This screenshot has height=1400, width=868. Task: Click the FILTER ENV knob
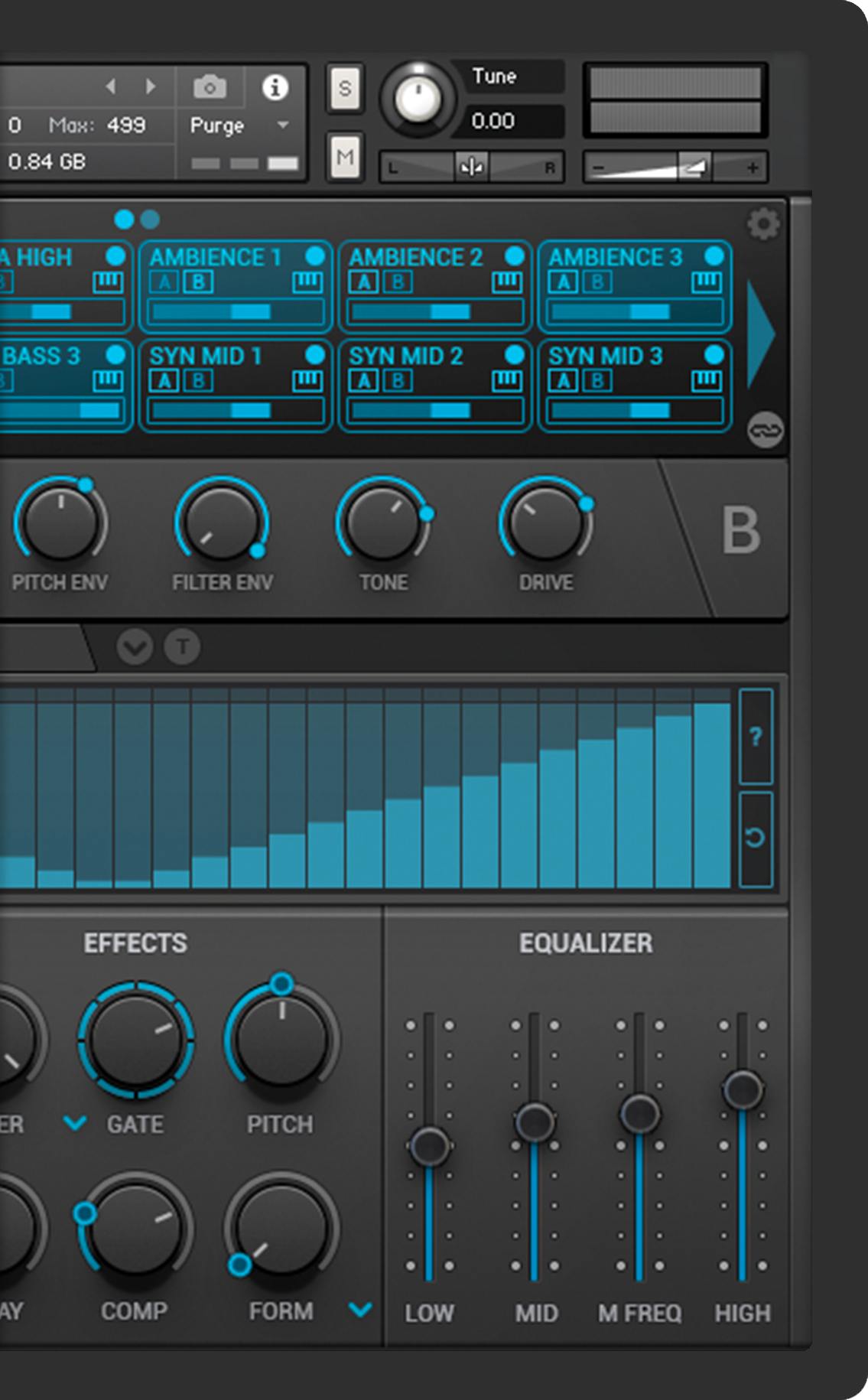222,522
